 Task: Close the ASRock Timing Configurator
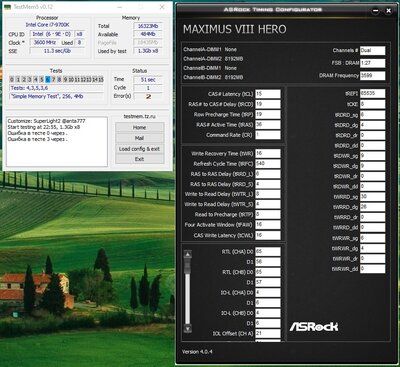[388, 11]
